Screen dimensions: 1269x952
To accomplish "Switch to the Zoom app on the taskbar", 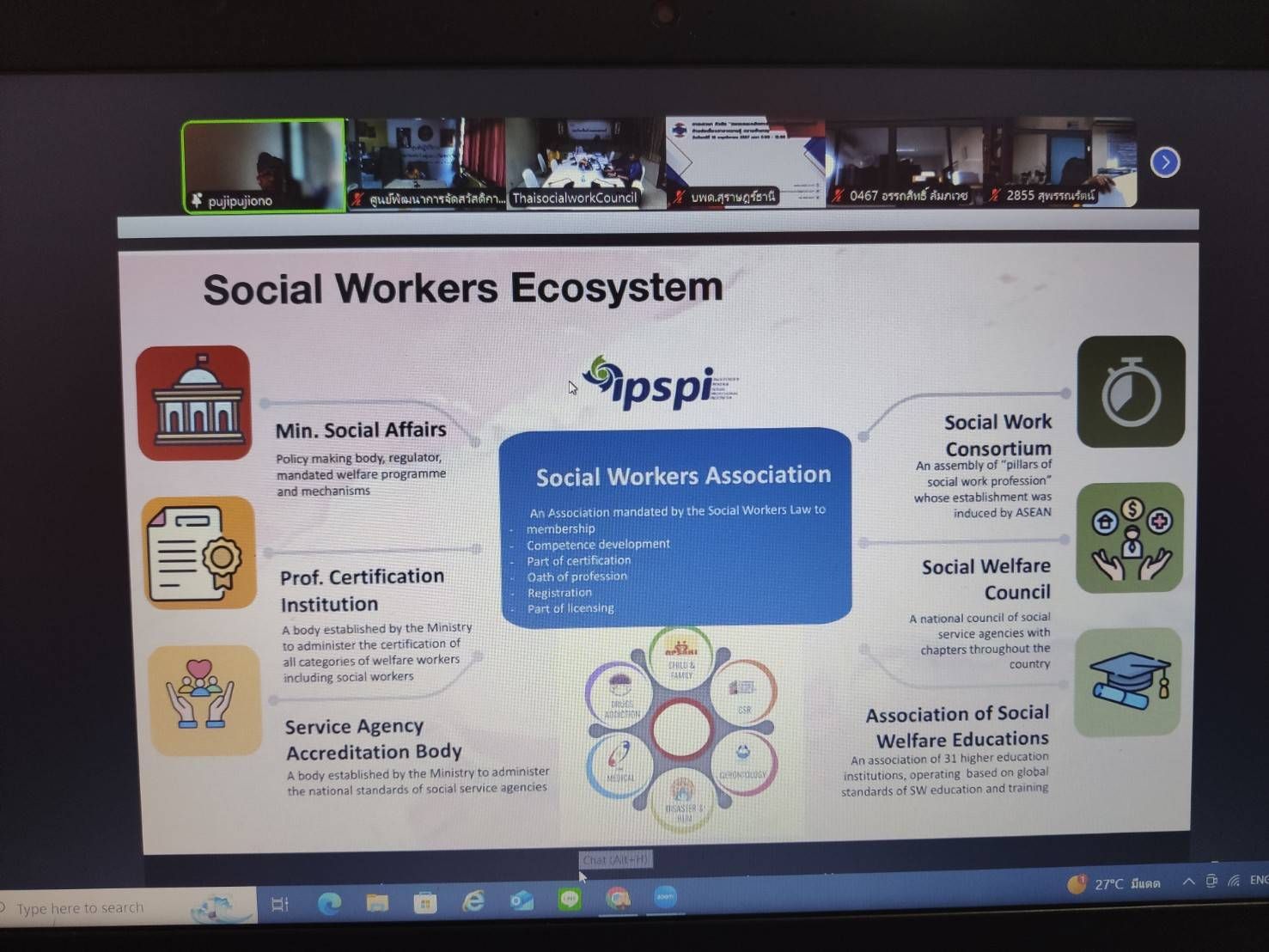I will click(x=666, y=897).
